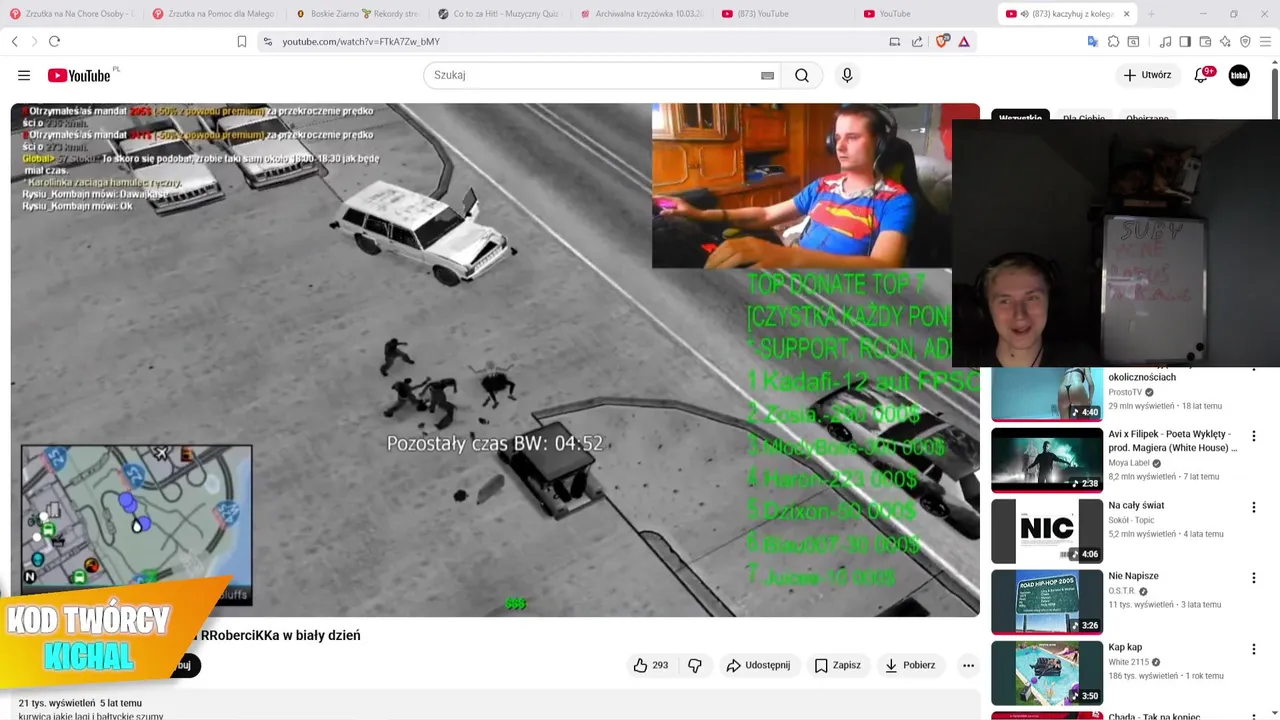Image resolution: width=1280 pixels, height=720 pixels.
Task: Open the Kap kap video title
Action: pos(1125,647)
